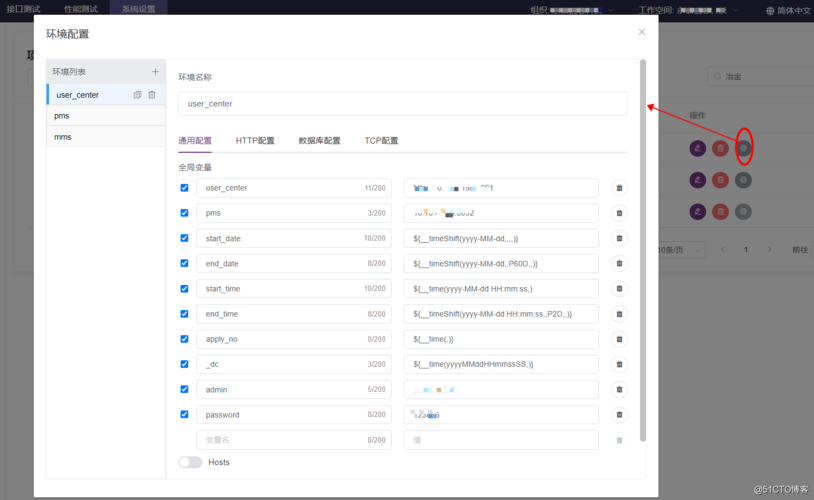Screen dimensions: 814x500
Task: Select the pms environment in list
Action: pyautogui.click(x=106, y=116)
